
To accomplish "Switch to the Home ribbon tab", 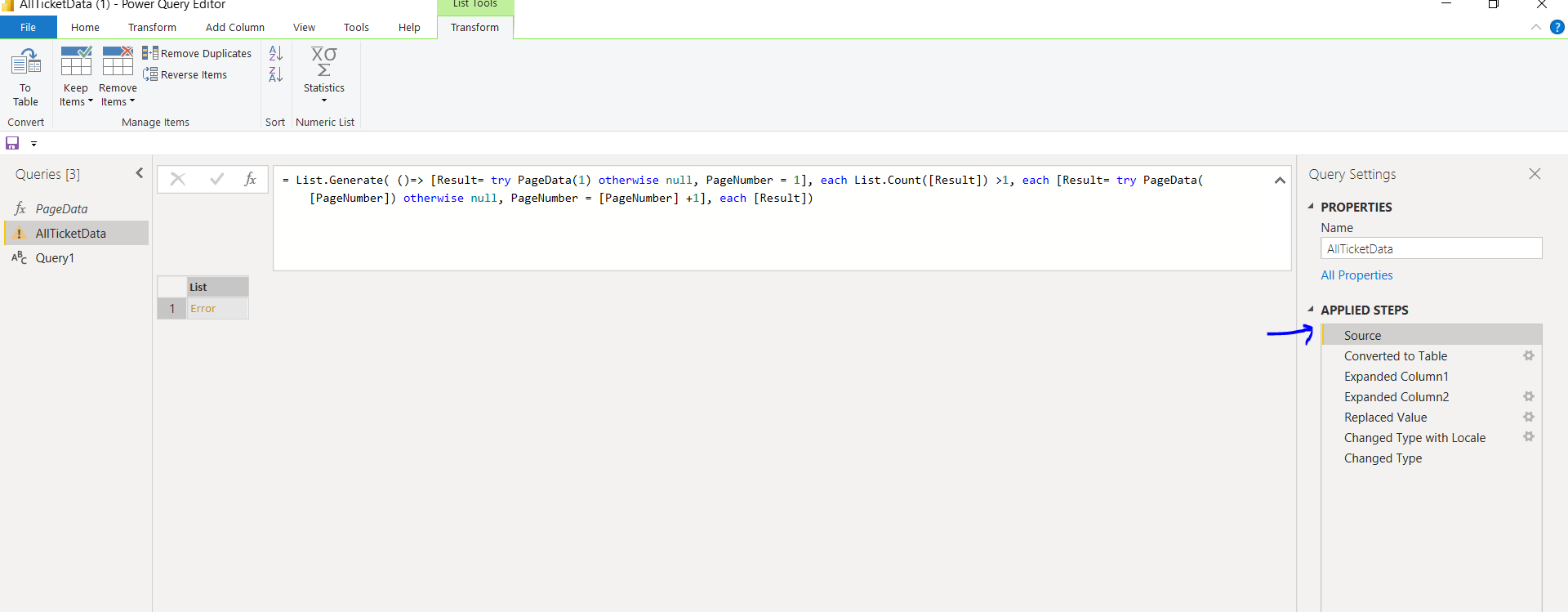I will 85,27.
